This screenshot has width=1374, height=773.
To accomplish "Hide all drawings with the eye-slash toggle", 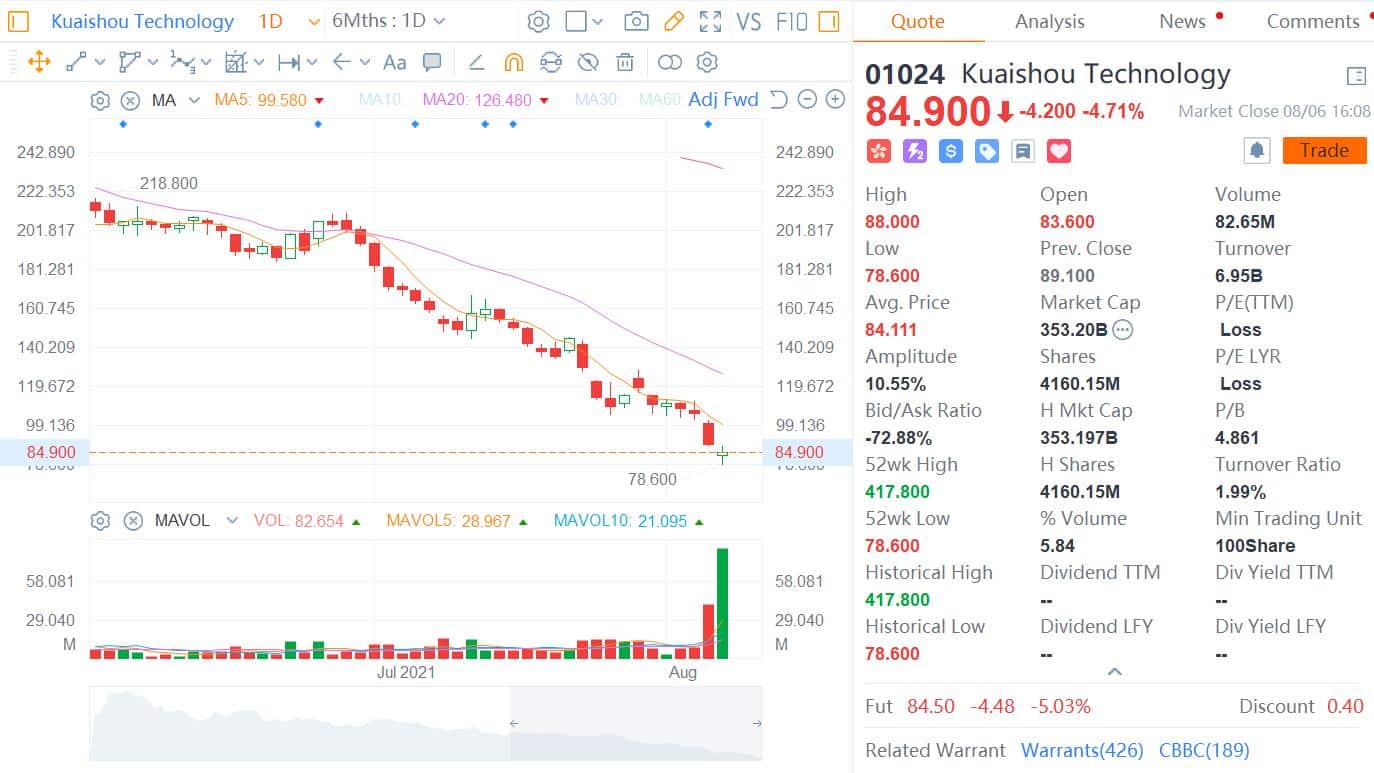I will tap(588, 62).
